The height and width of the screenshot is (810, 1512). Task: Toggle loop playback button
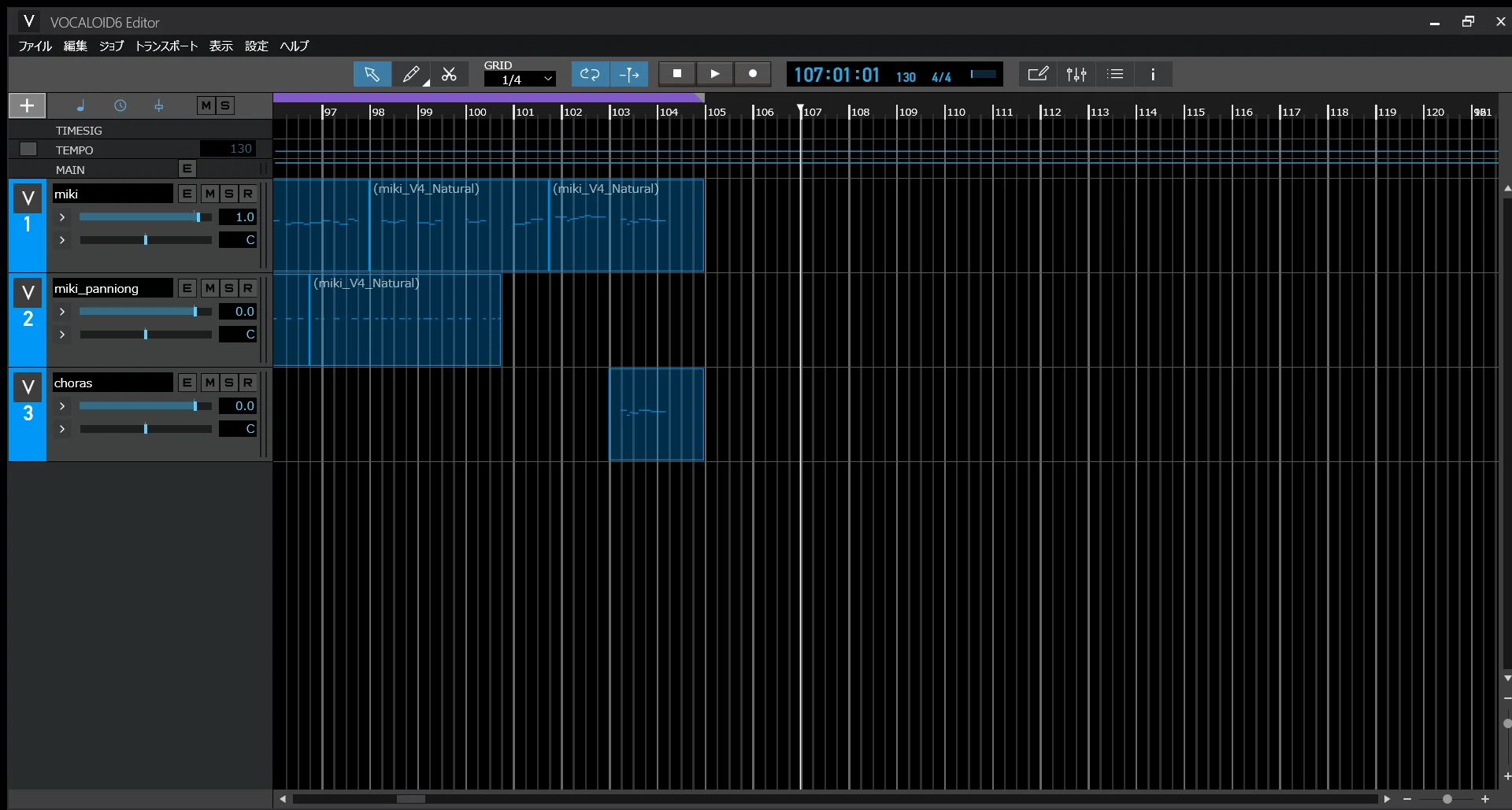tap(590, 74)
